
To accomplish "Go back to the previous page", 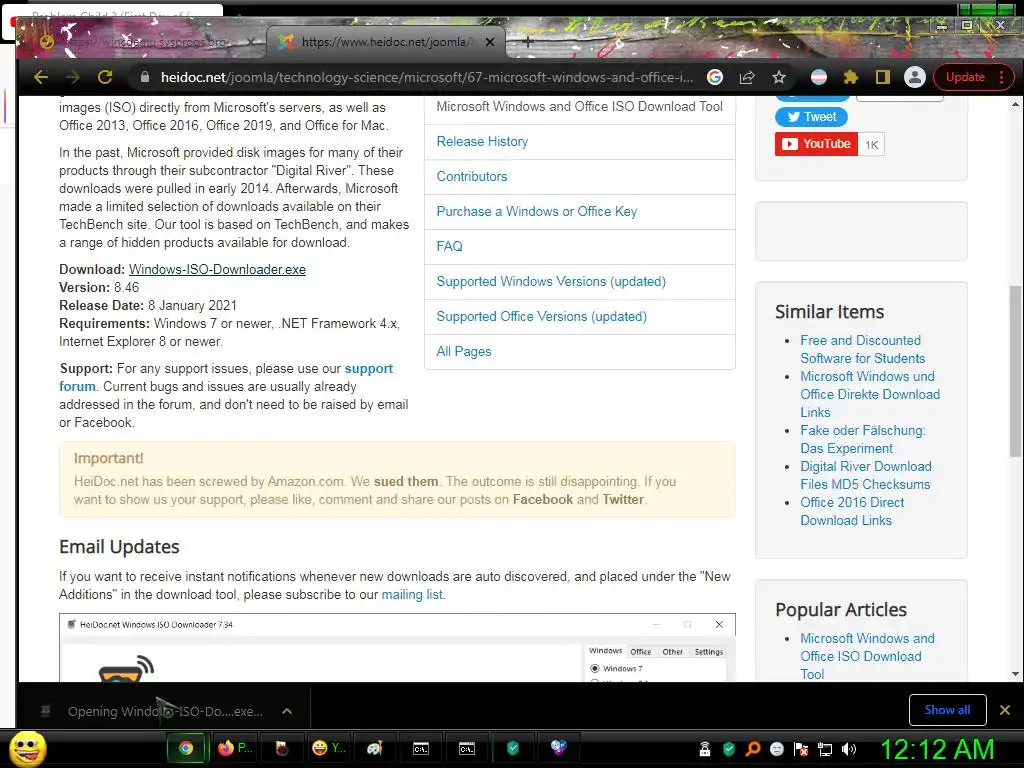I will tap(41, 77).
